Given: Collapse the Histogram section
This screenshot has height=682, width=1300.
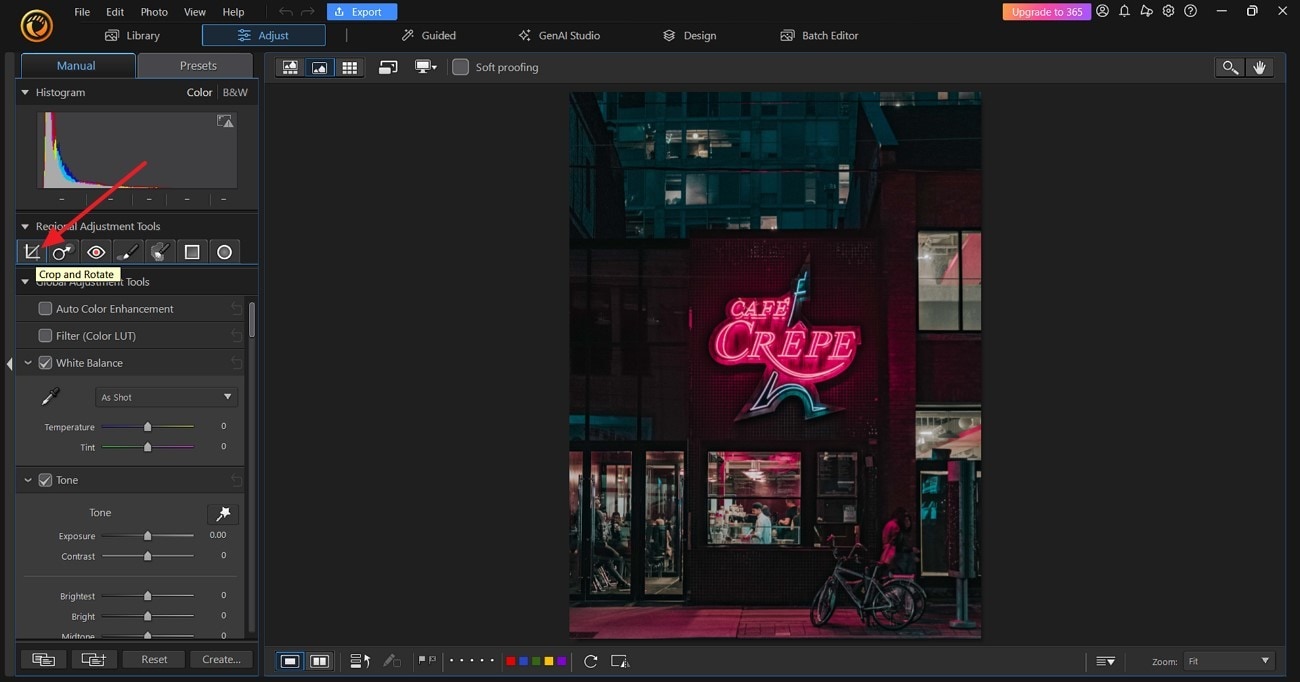Looking at the screenshot, I should 25,92.
